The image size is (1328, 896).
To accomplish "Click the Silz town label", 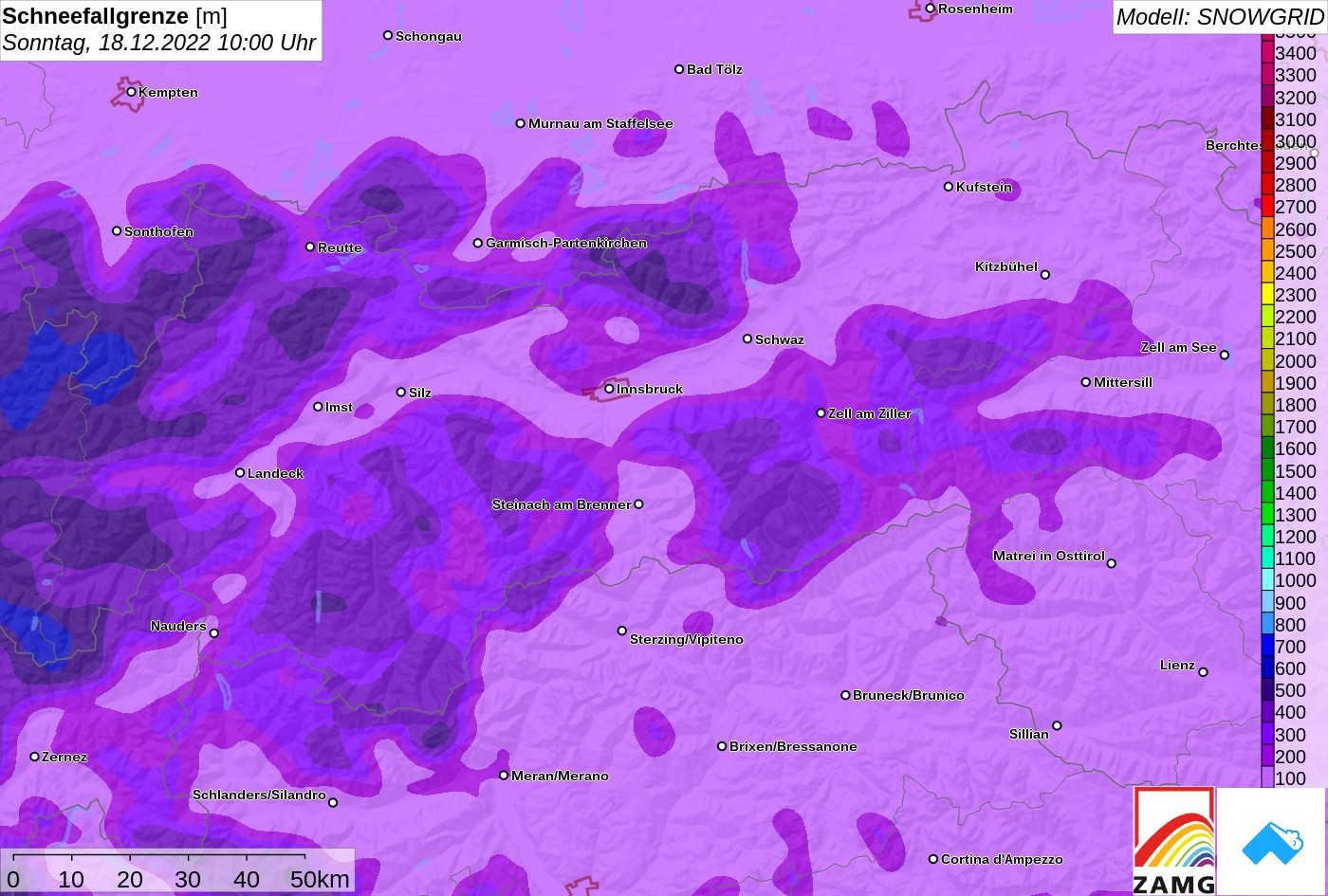I will click(x=420, y=393).
